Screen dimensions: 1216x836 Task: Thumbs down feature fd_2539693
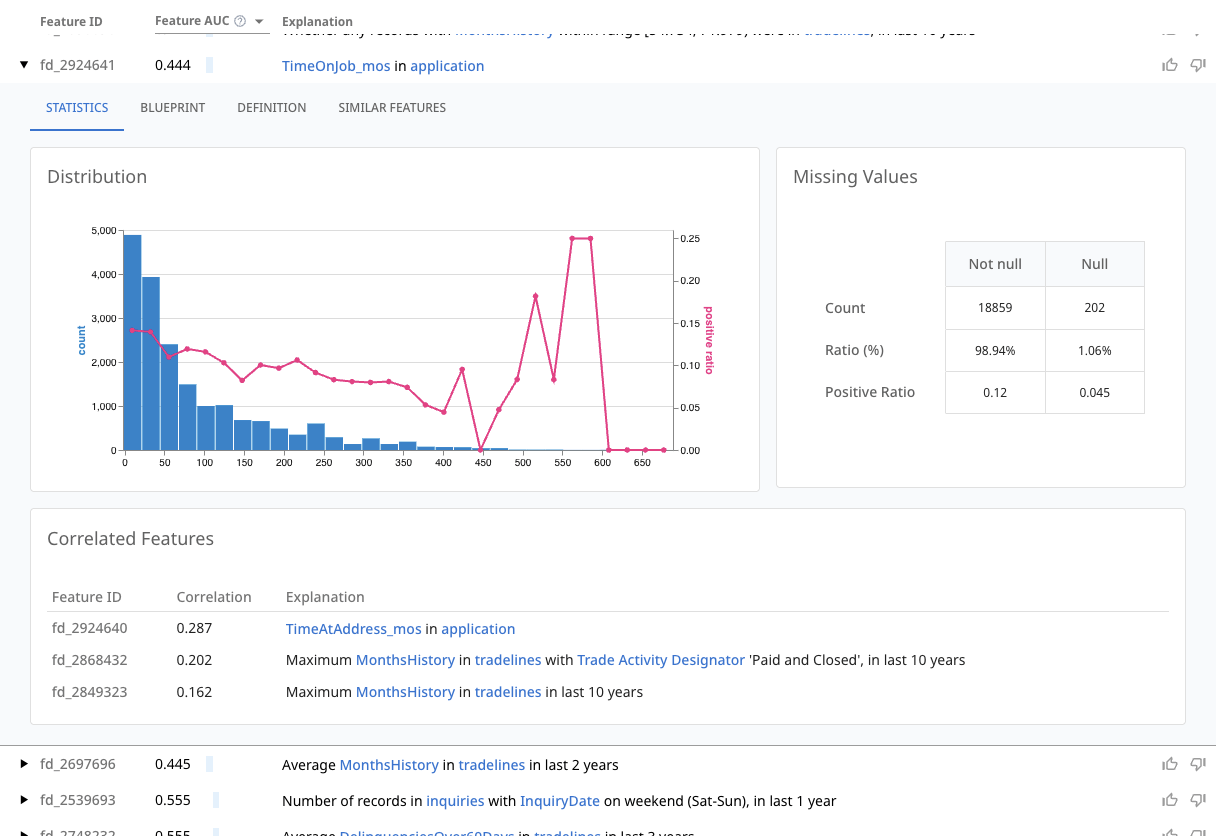1197,801
